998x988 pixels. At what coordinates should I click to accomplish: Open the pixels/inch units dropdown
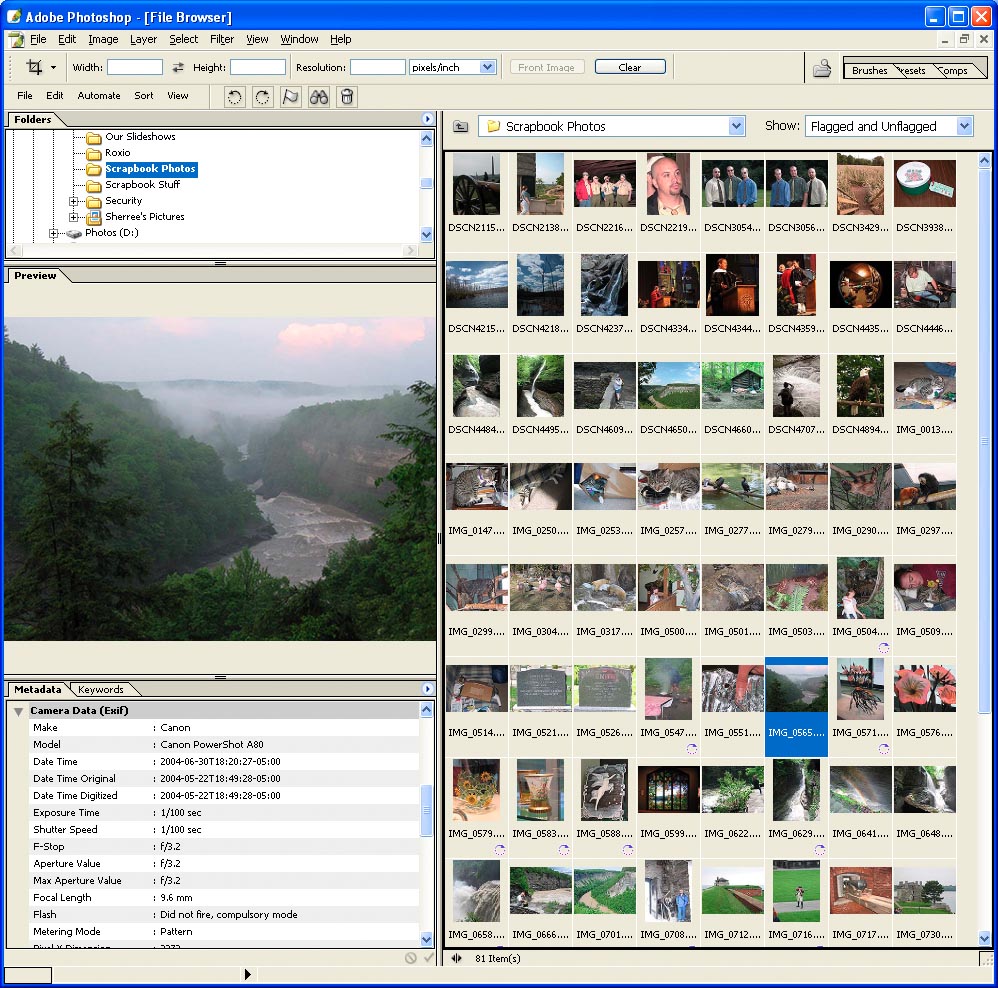tap(487, 67)
